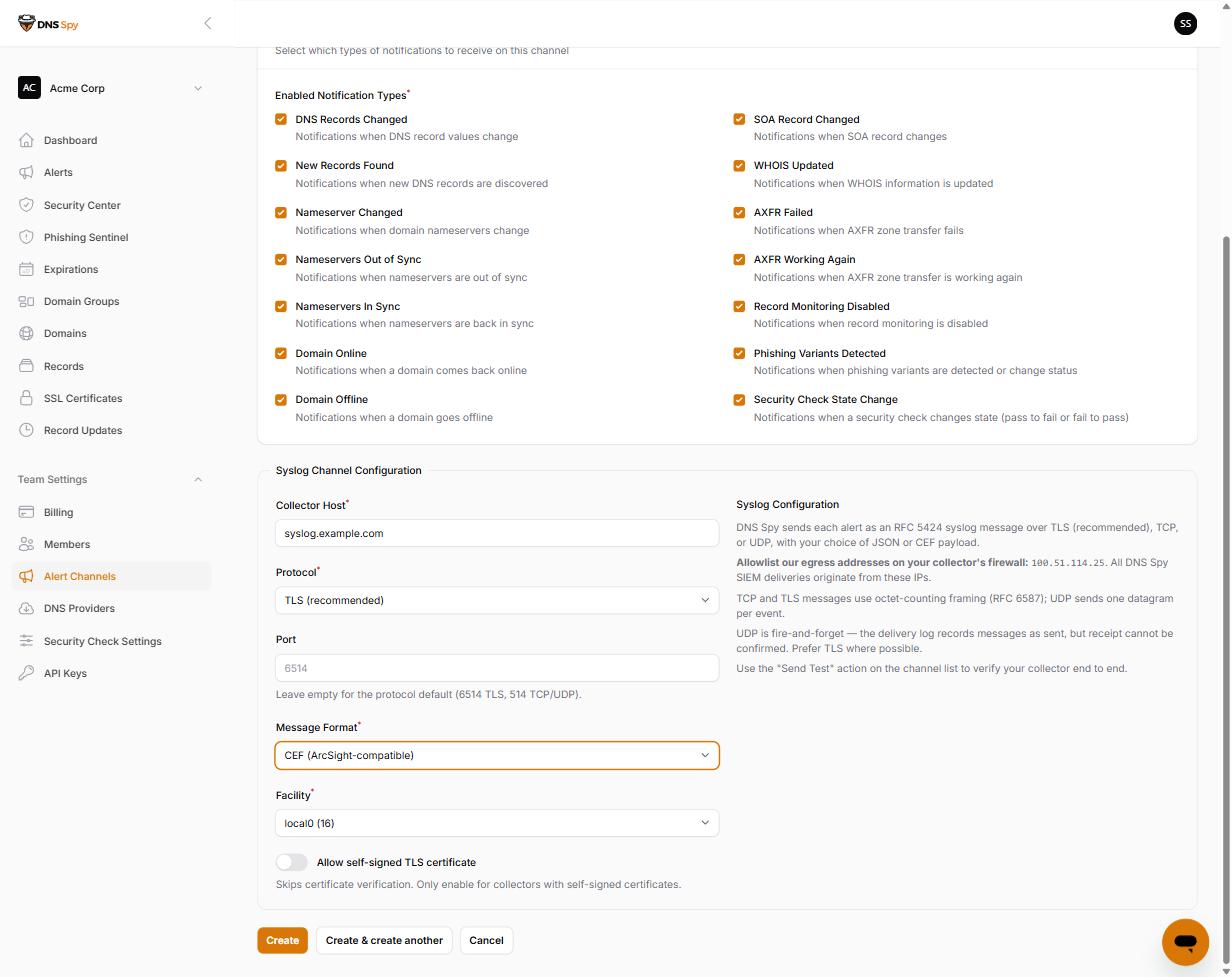Click the Collector Host input field
The image size is (1232, 977).
(497, 533)
